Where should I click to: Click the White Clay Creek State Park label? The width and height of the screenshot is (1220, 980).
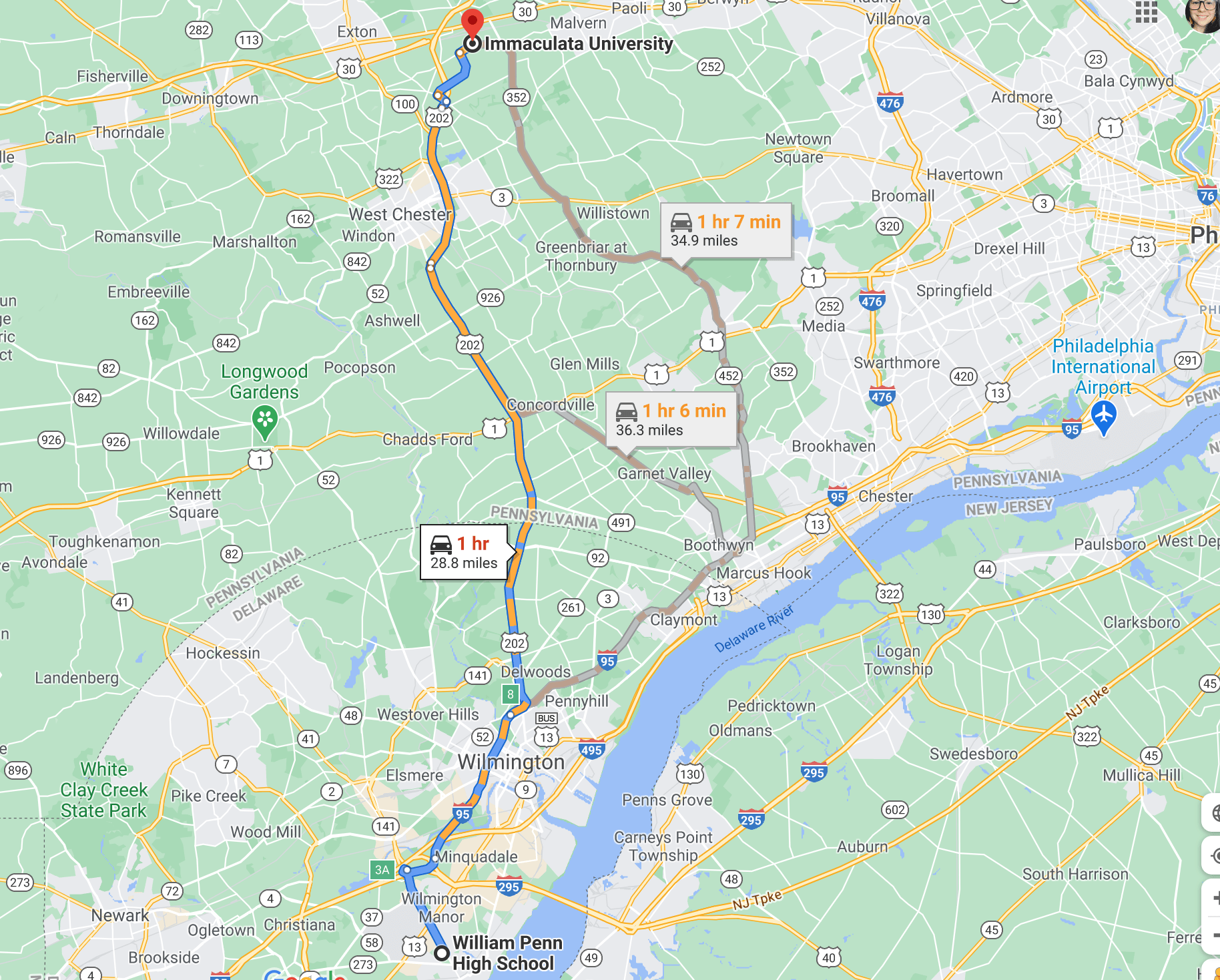(x=103, y=790)
